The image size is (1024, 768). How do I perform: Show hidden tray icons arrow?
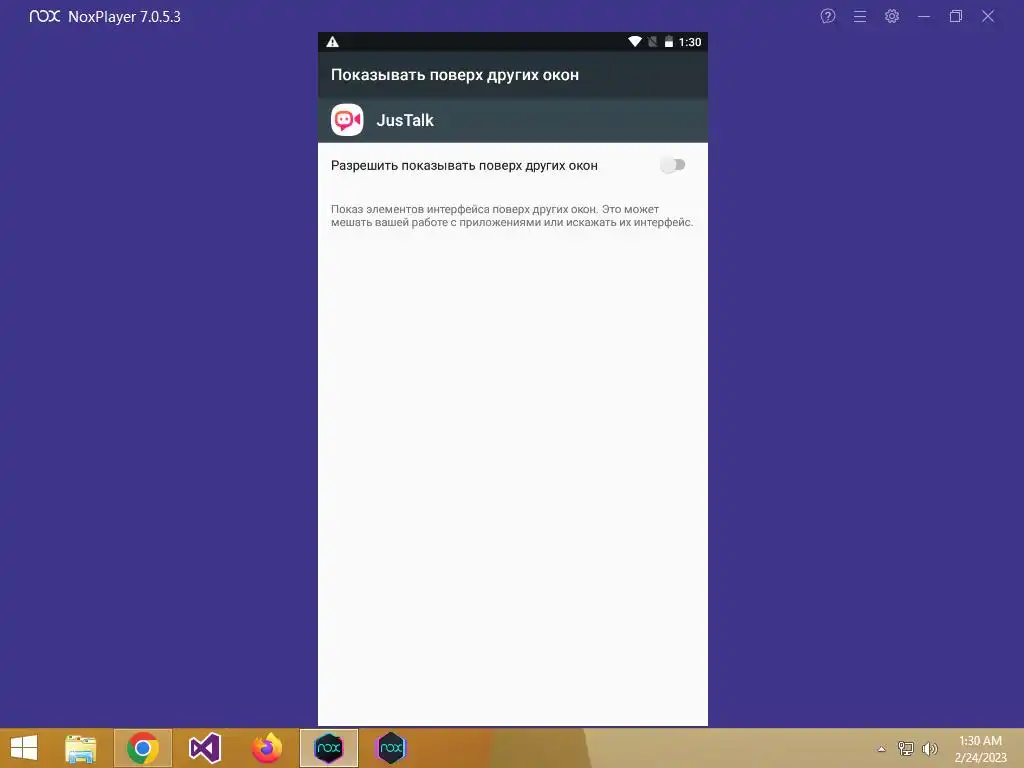tap(881, 749)
